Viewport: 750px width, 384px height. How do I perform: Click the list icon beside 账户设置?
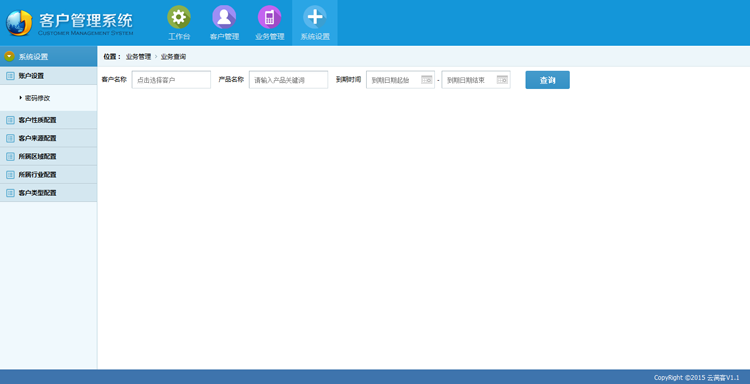tap(10, 76)
